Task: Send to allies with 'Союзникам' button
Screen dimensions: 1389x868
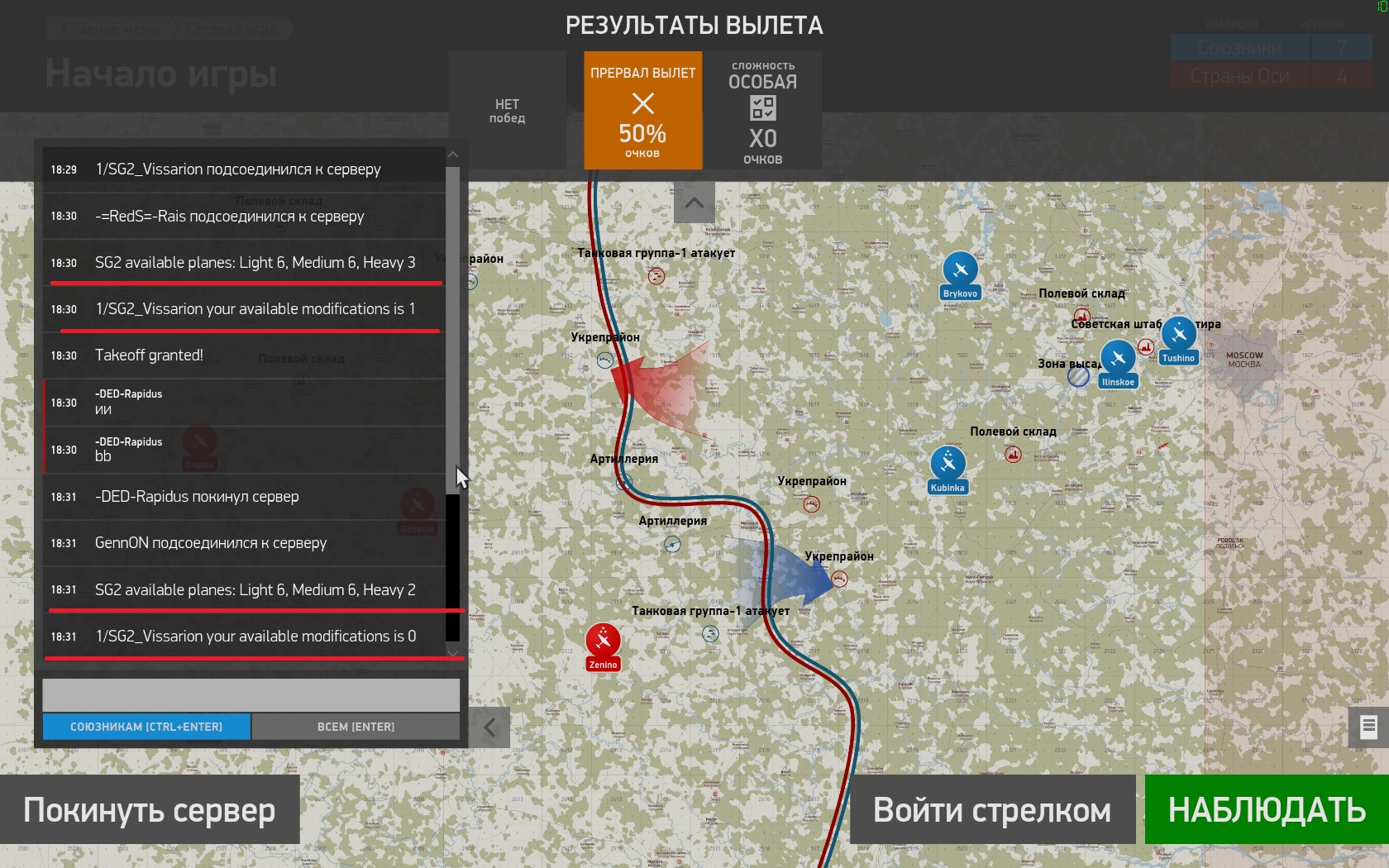Action: click(146, 727)
